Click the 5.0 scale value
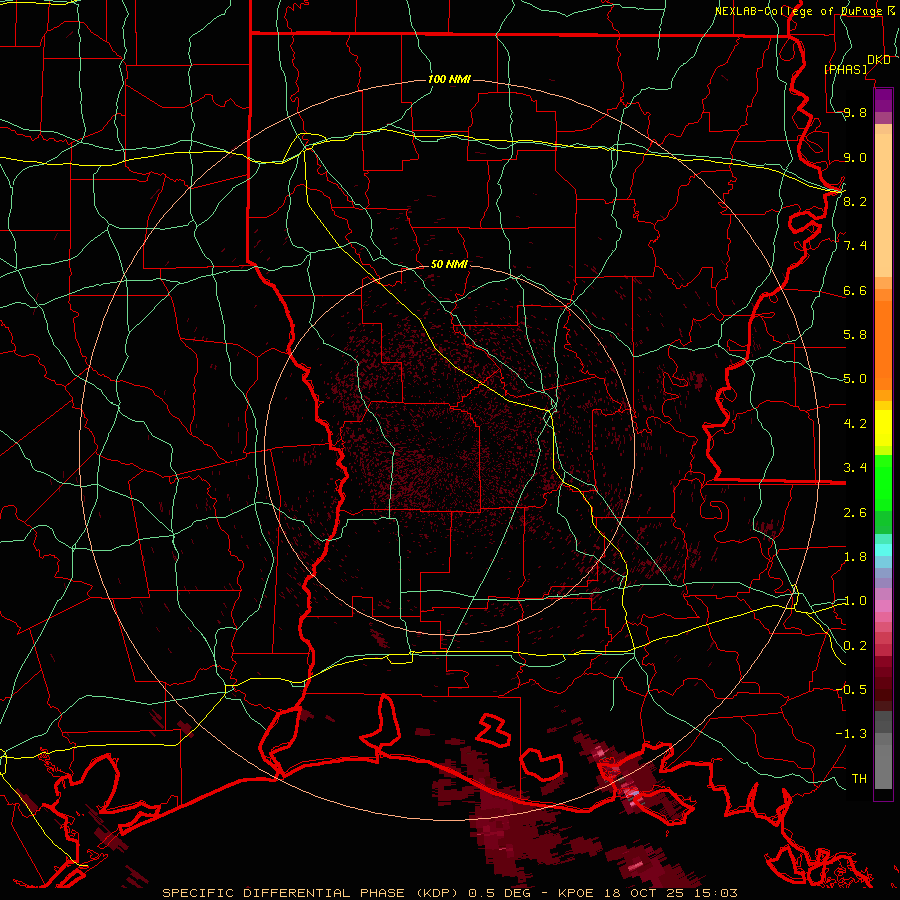 point(855,379)
